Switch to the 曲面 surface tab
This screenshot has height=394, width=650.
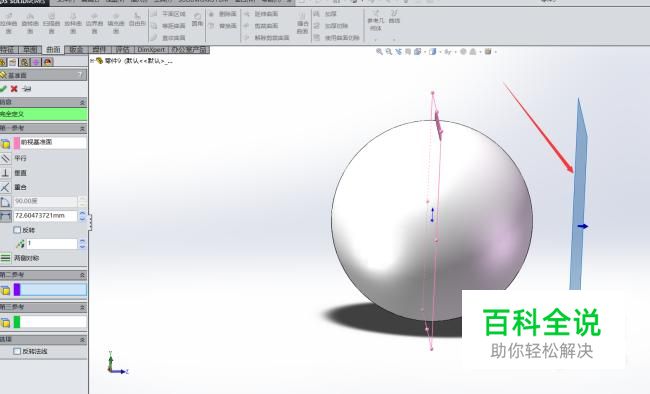point(53,50)
